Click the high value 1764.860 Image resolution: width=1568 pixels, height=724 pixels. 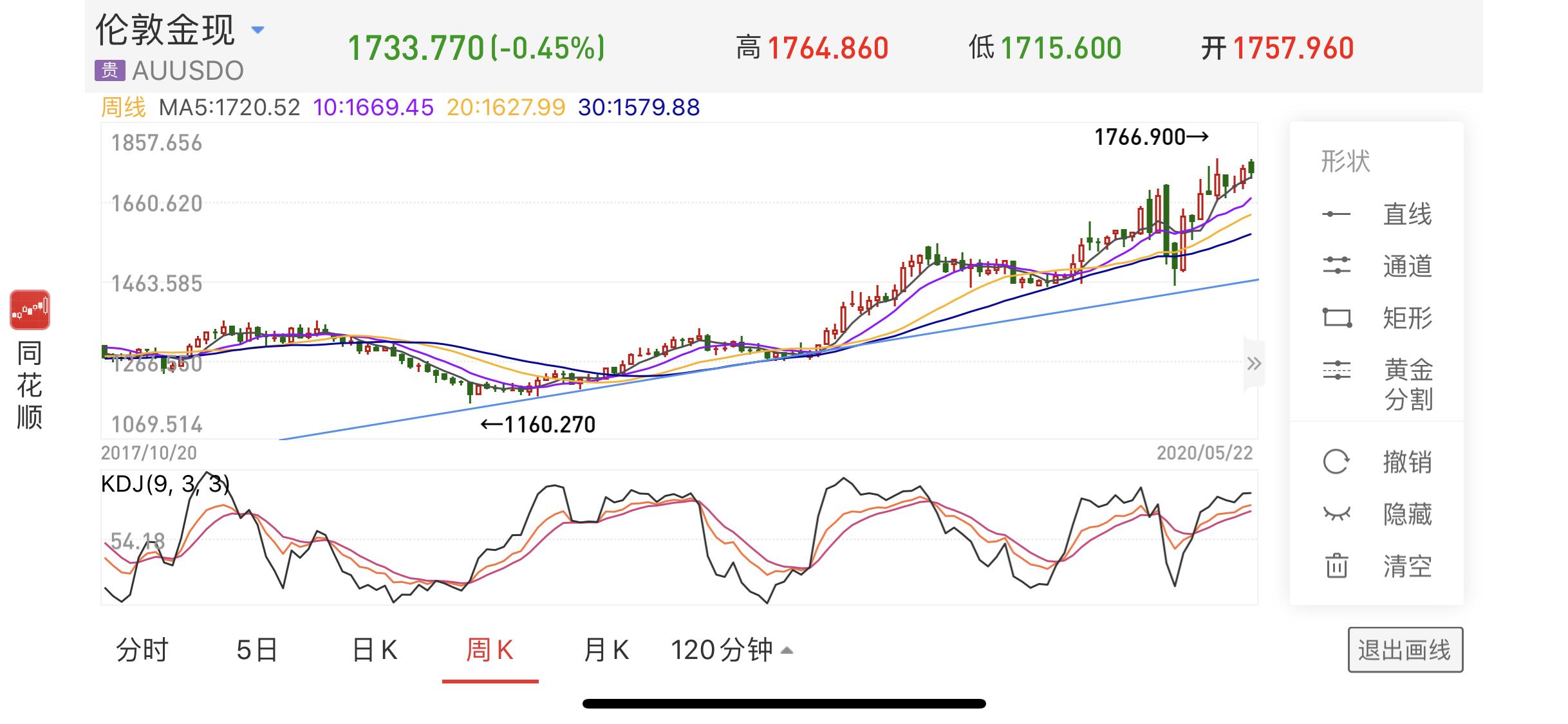828,48
